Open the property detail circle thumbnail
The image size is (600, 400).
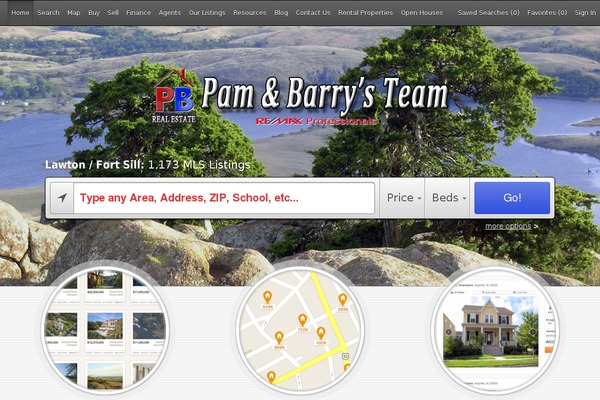pos(494,331)
